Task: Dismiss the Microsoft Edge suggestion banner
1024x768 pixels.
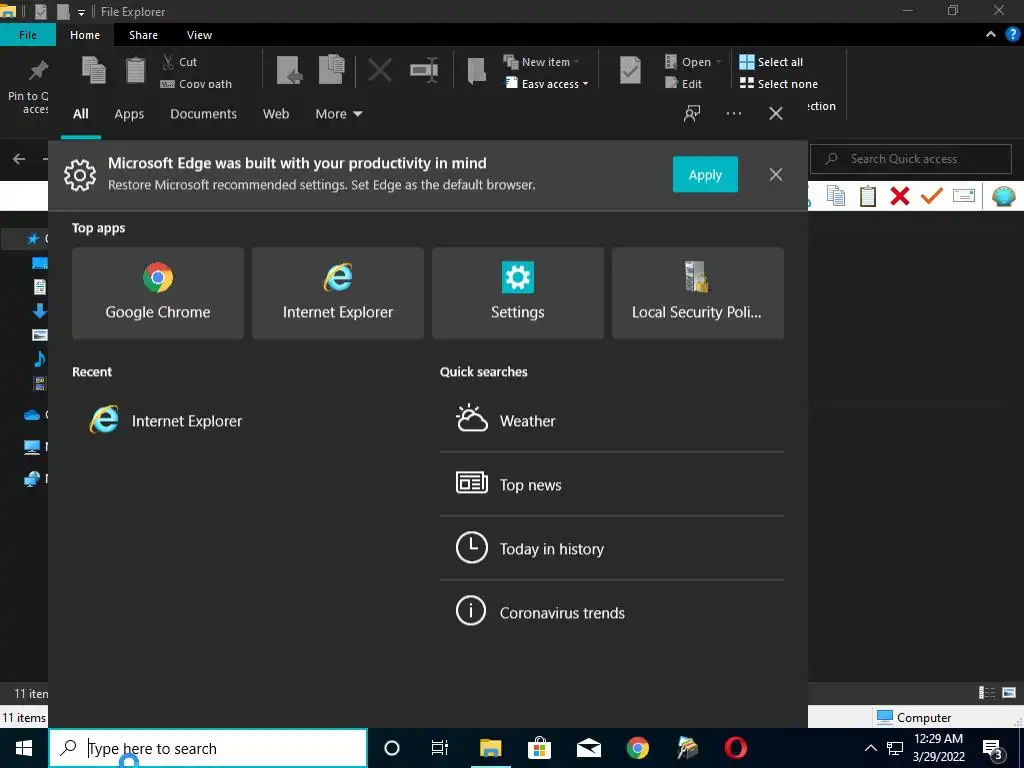Action: (776, 174)
